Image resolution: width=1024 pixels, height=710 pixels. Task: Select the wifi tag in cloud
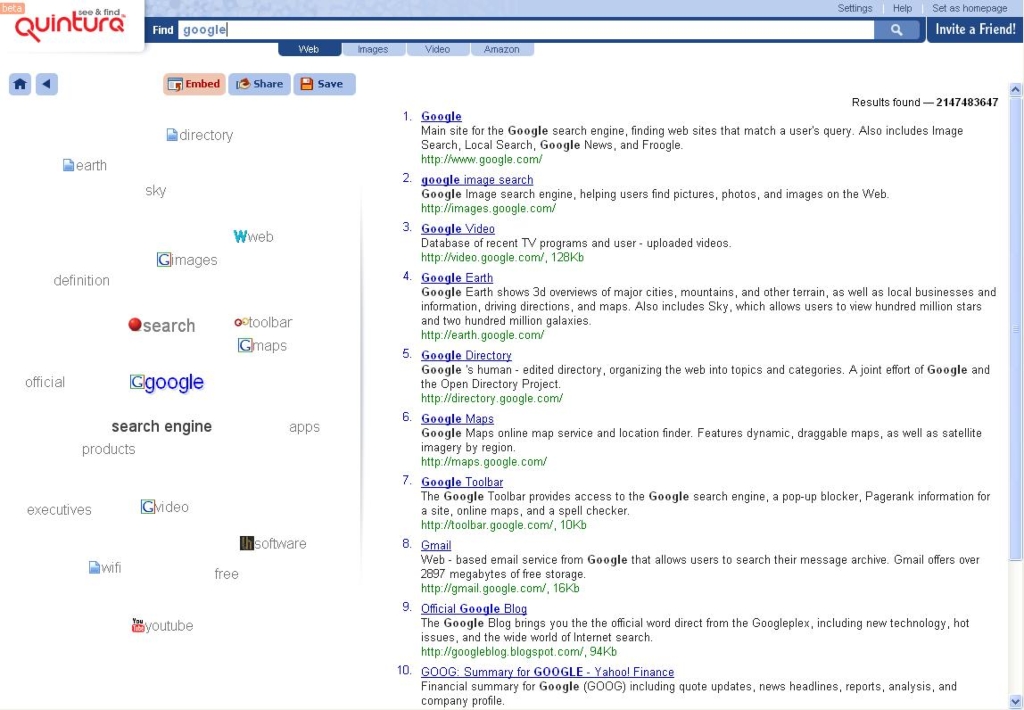point(105,568)
